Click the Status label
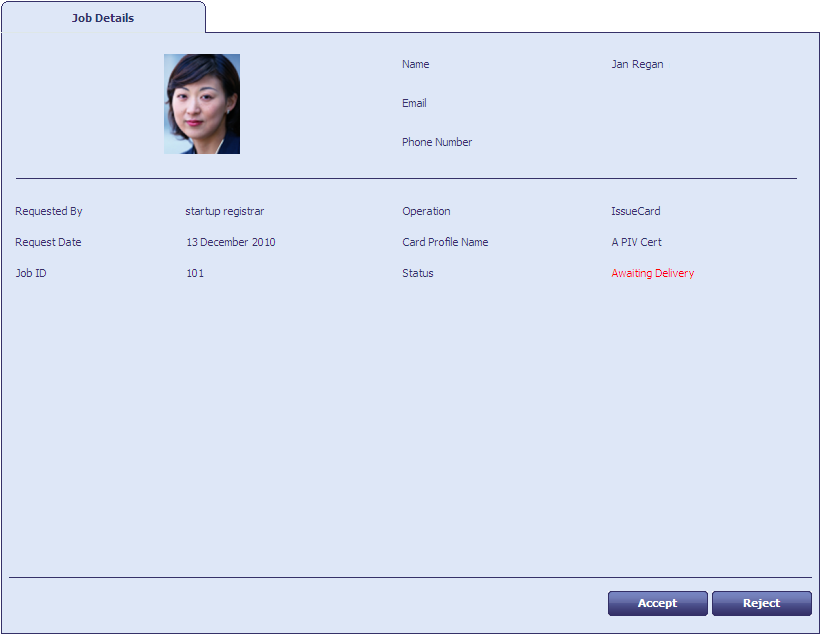The height and width of the screenshot is (635, 821). (x=418, y=273)
